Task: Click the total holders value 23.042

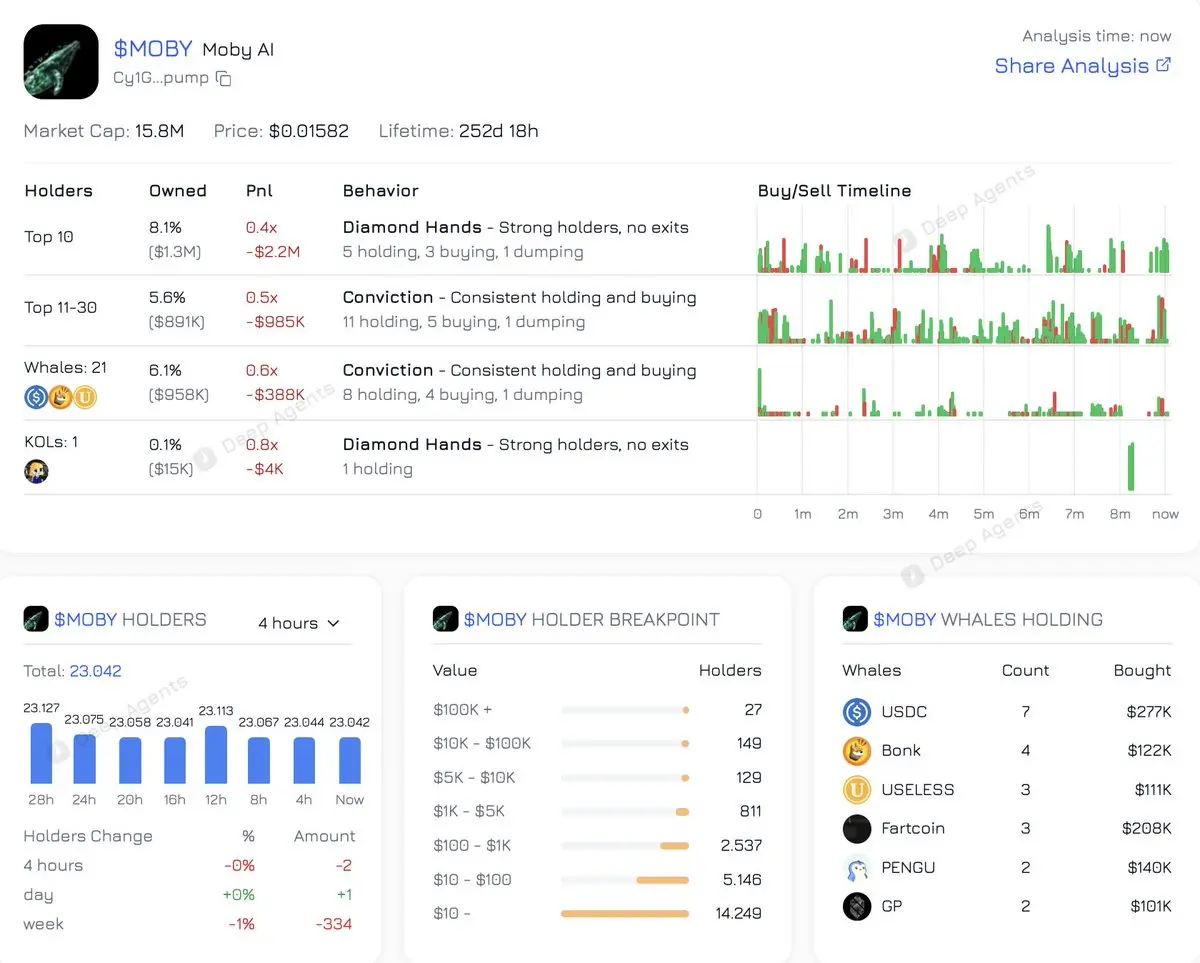Action: click(x=96, y=671)
